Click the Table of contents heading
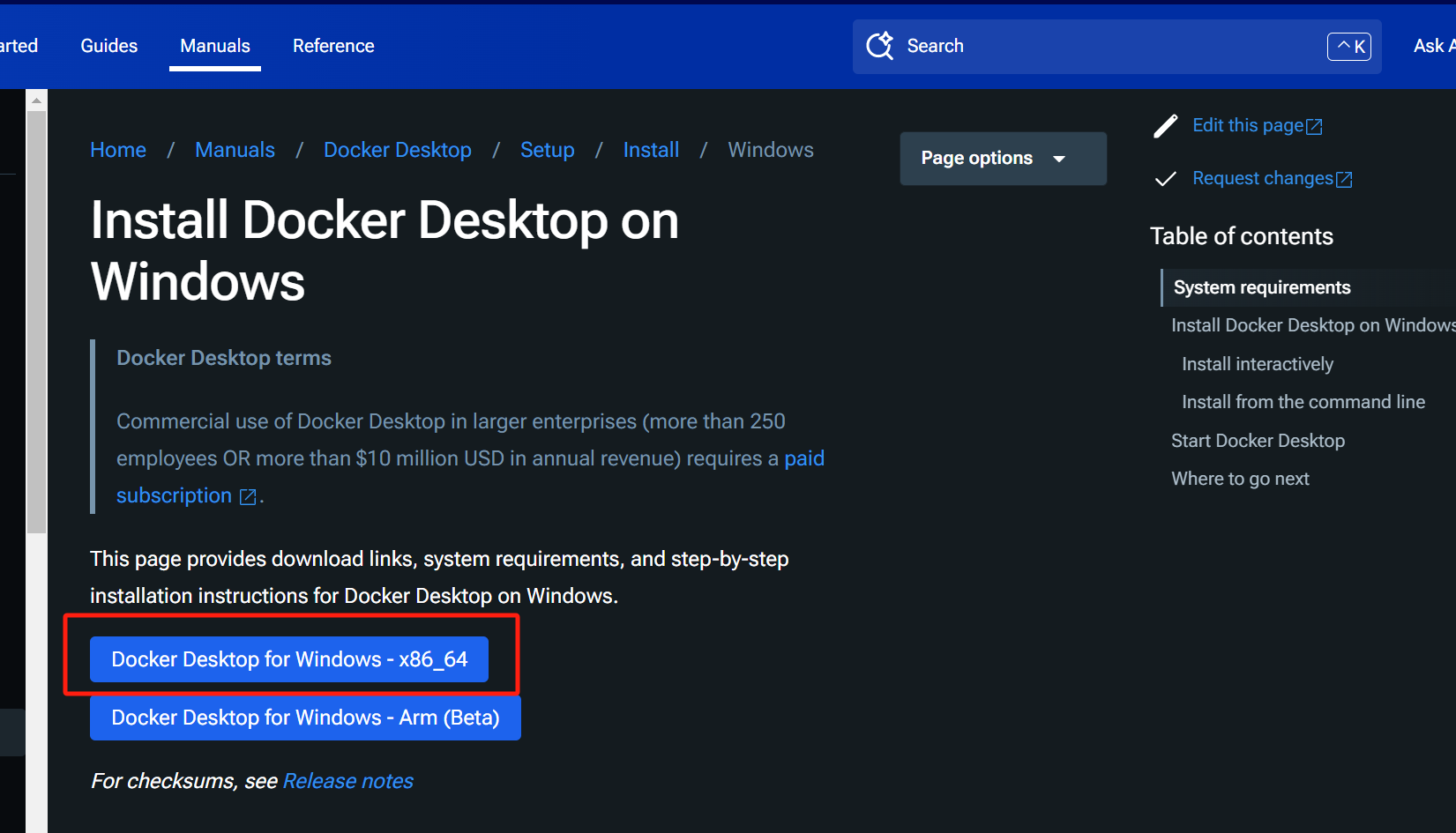 (1242, 236)
